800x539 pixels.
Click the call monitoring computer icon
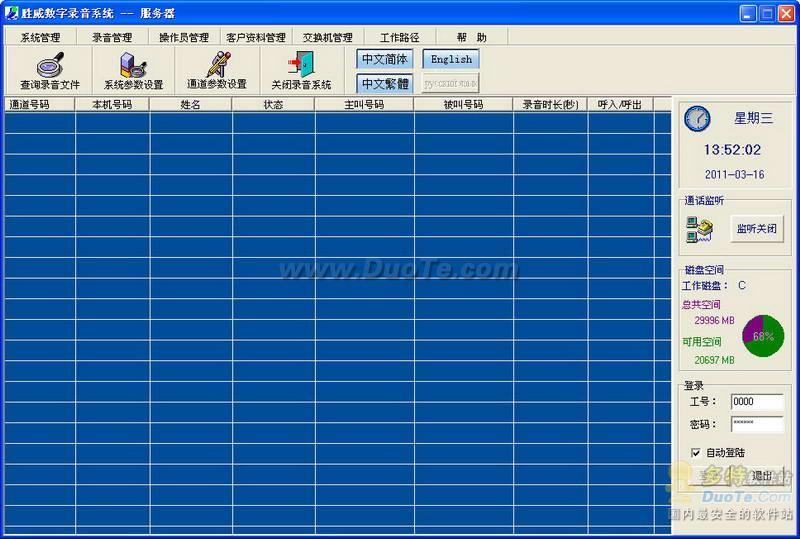(699, 229)
